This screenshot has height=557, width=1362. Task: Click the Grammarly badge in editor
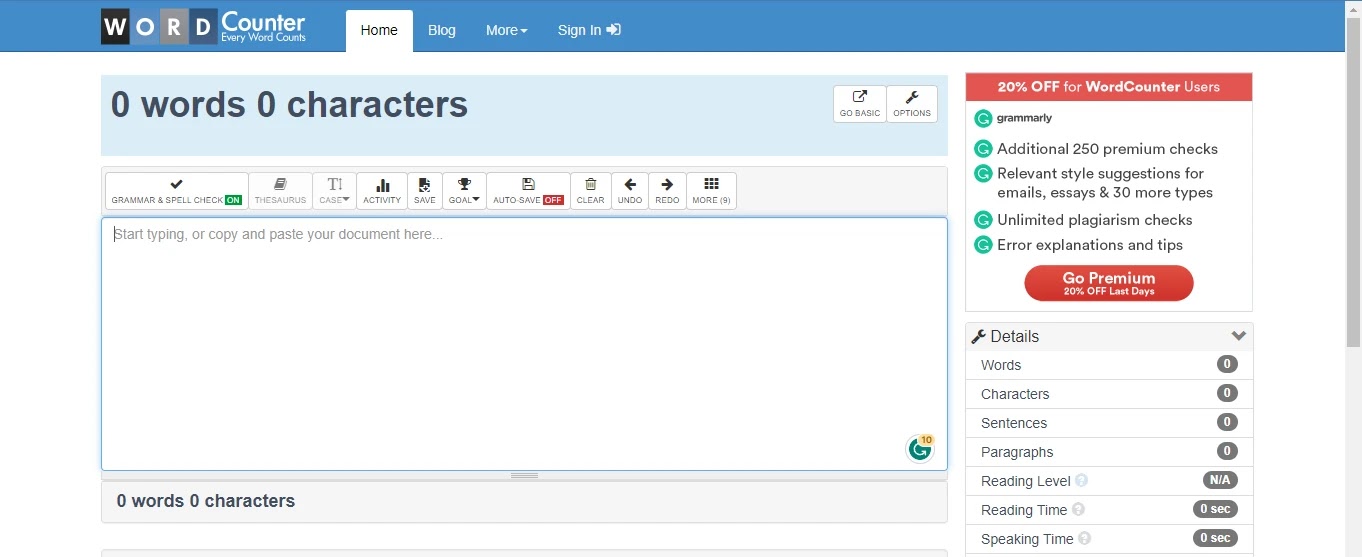tap(920, 449)
